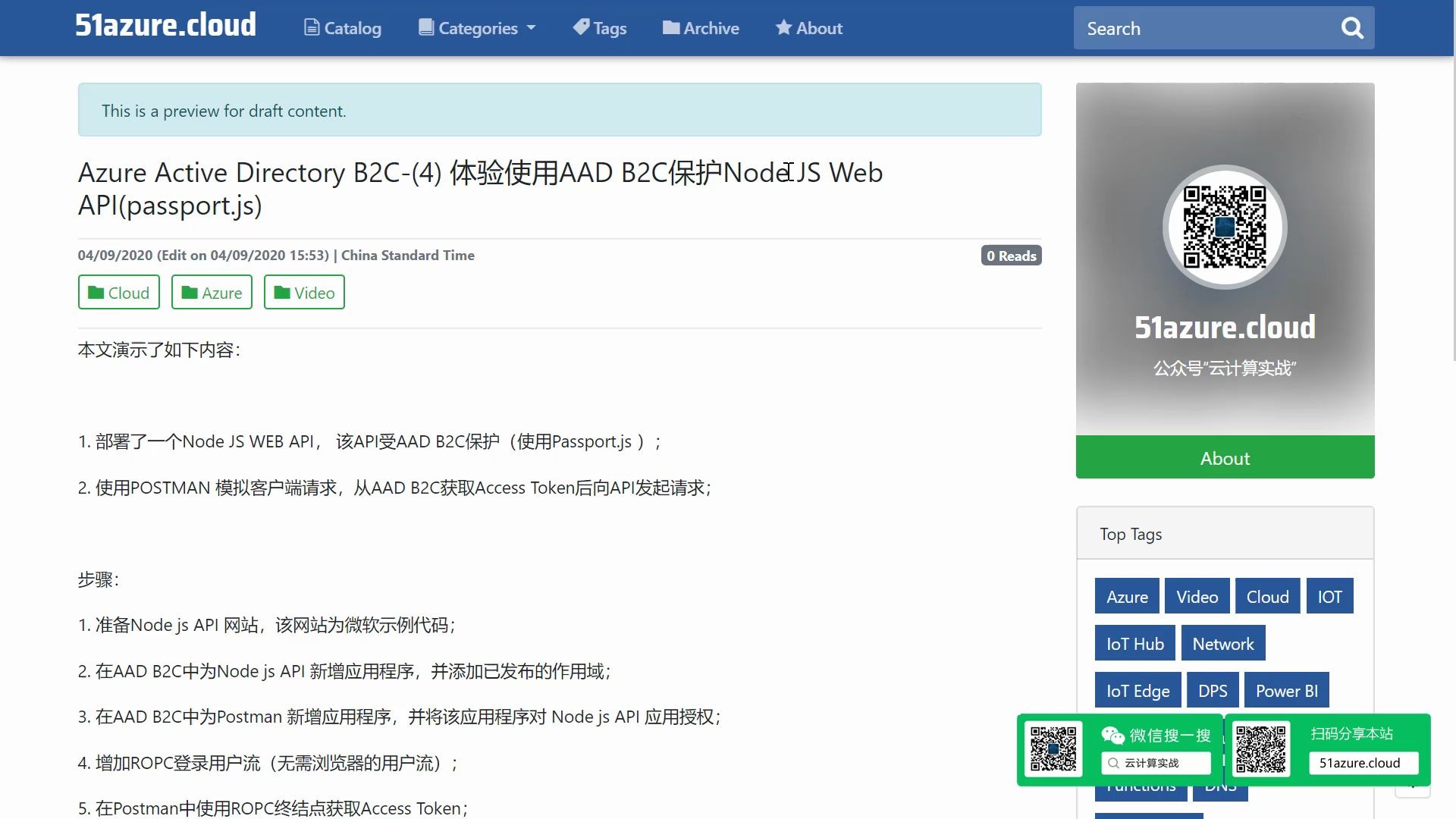Click the draft preview notice banner
Viewport: 1456px width, 819px height.
560,110
